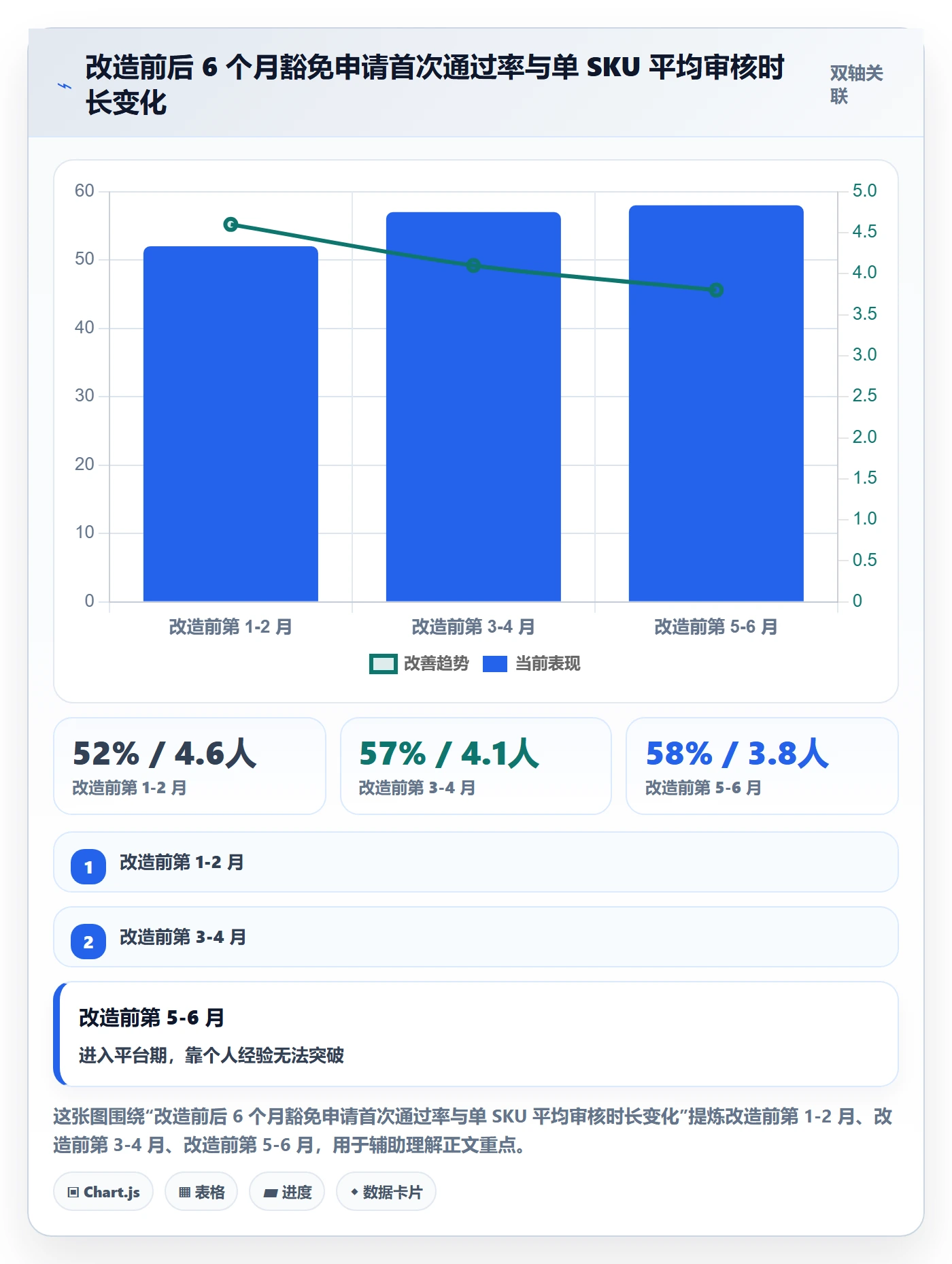Select the green line point at 3.8
Screen dimensions: 952x1264
click(716, 290)
